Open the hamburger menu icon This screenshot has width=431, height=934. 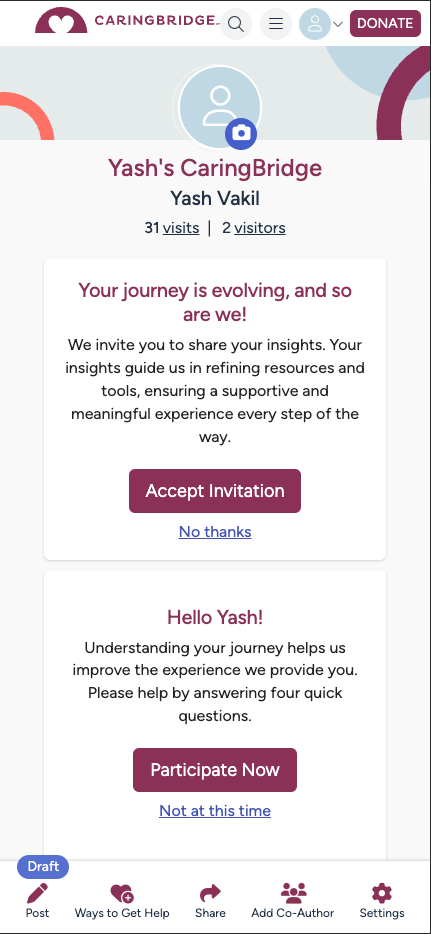pos(276,24)
